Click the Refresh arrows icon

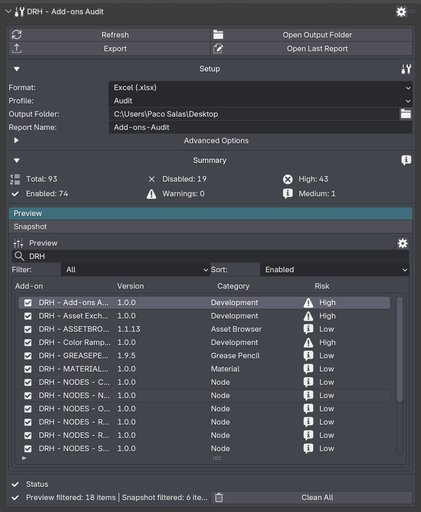pos(17,35)
